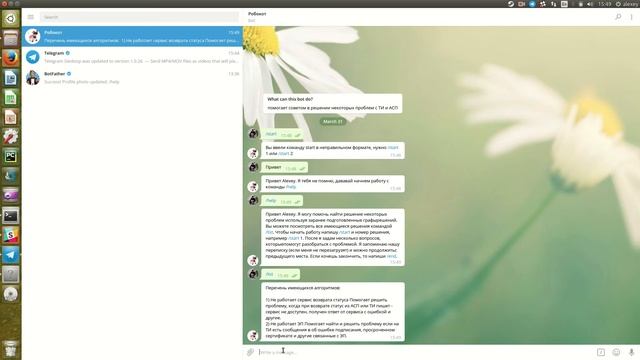Click the sent 'Привет' message bubble
The image size is (640, 360).
(284, 167)
